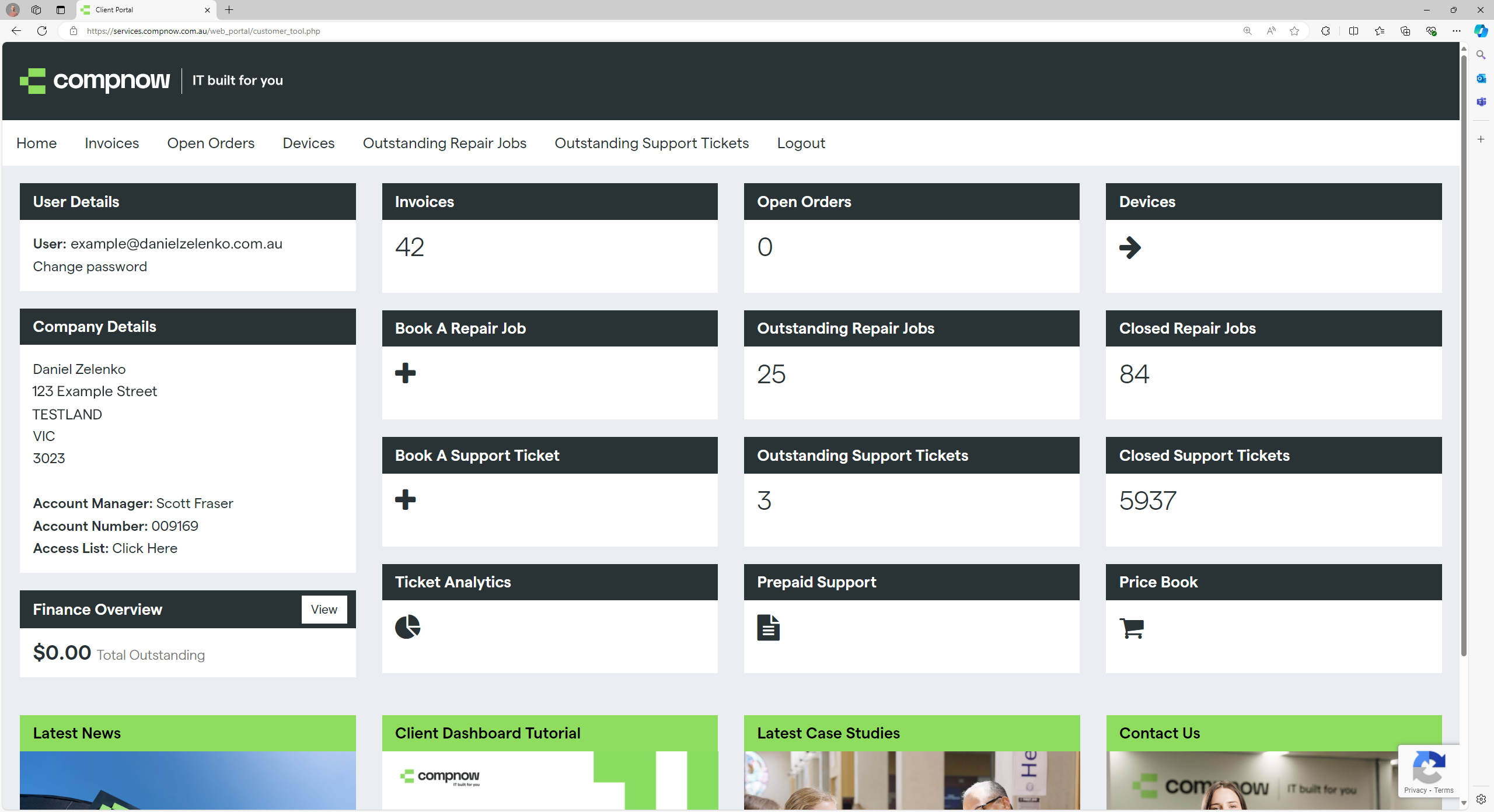Open the Price Book shopping cart icon

click(x=1132, y=628)
